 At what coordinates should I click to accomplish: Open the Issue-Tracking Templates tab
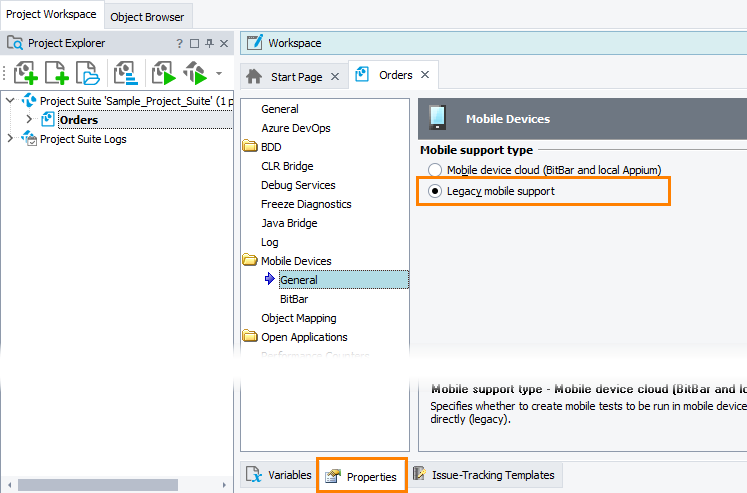[485, 475]
